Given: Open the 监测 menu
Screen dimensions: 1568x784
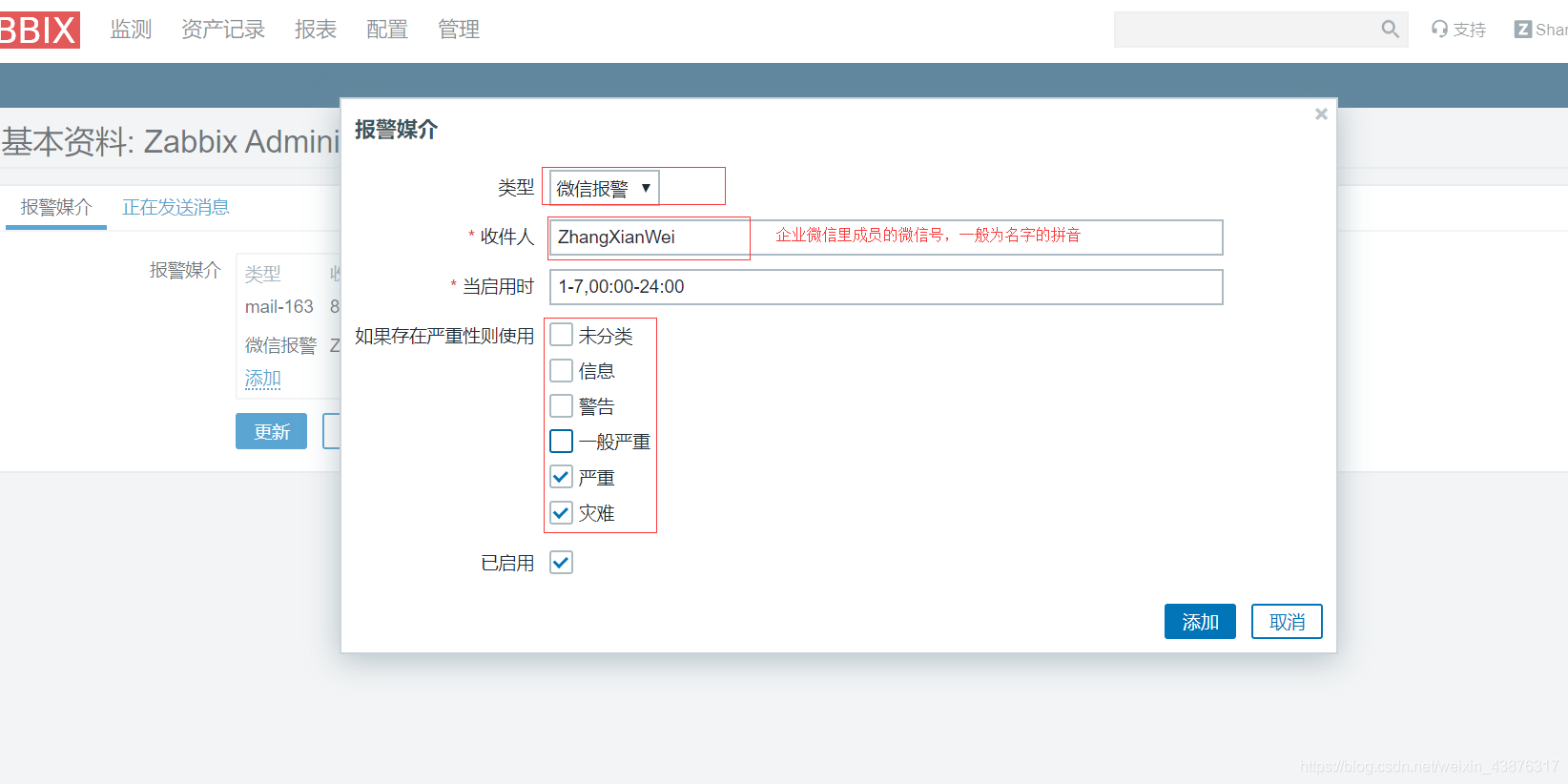Looking at the screenshot, I should 131,30.
